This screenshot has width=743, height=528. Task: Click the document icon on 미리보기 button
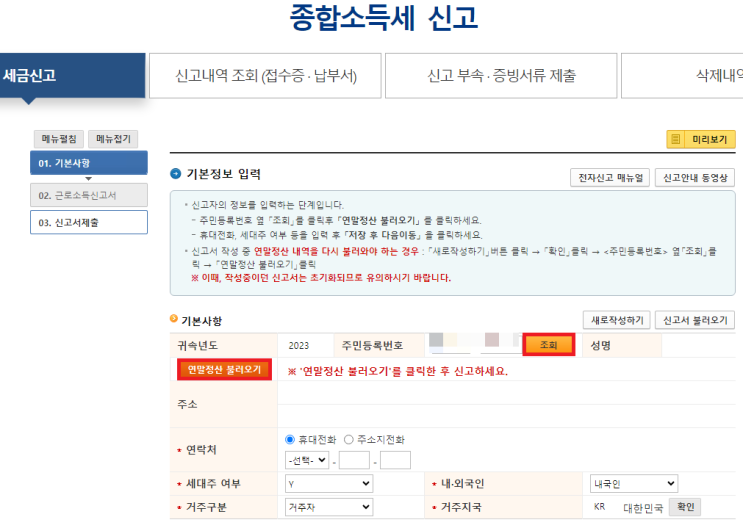tap(676, 139)
